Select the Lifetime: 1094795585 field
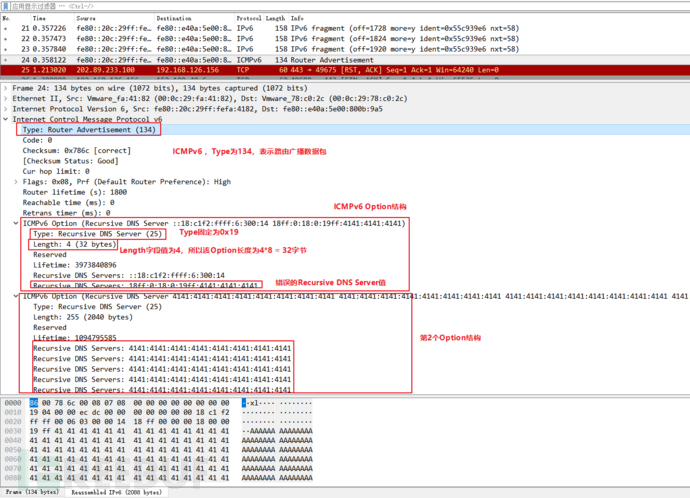This screenshot has height=498, width=690. 75,338
